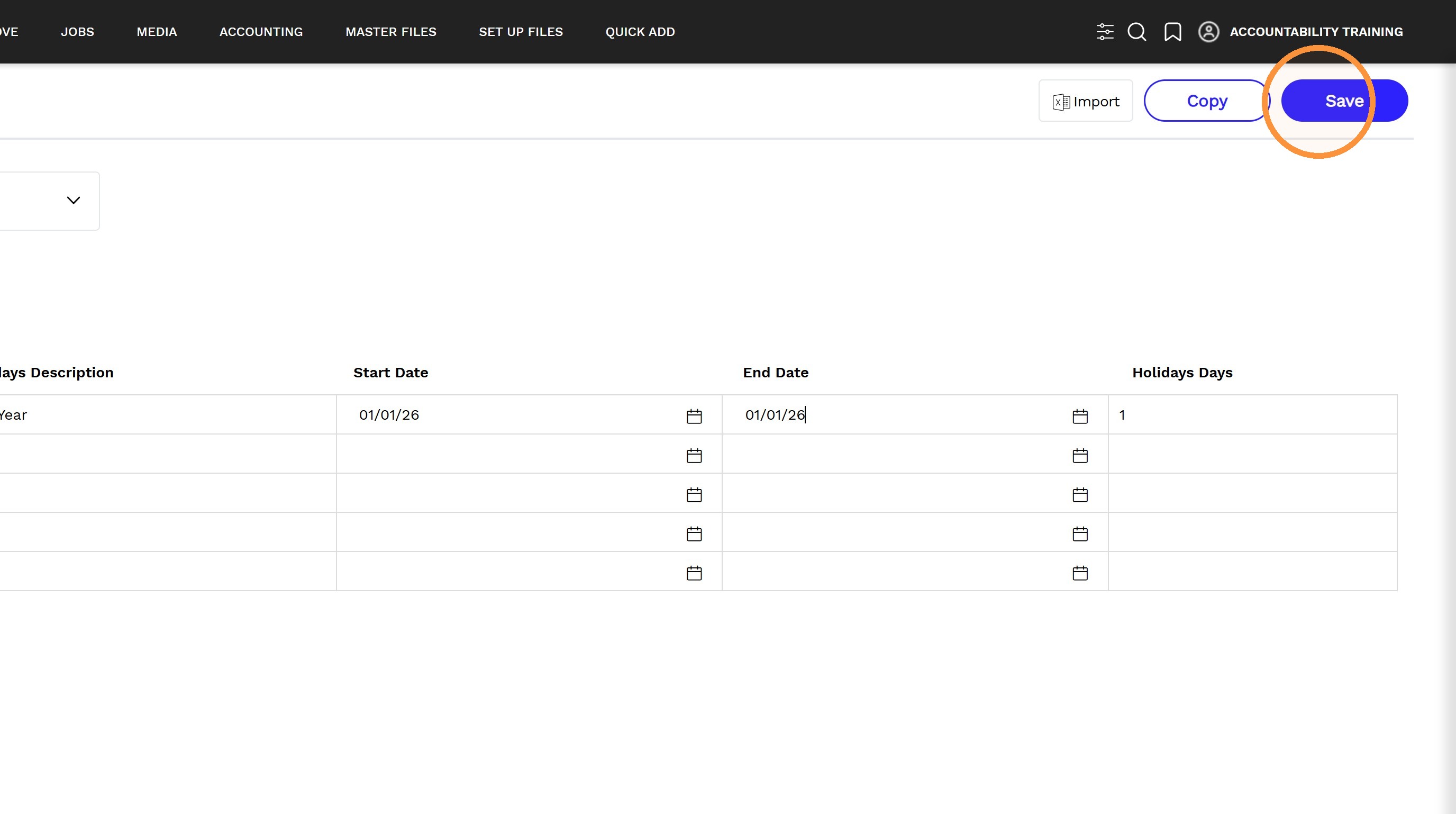Viewport: 1456px width, 814px height.
Task: Click ACCOUNTABILITY TRAINING account name
Action: tap(1316, 32)
